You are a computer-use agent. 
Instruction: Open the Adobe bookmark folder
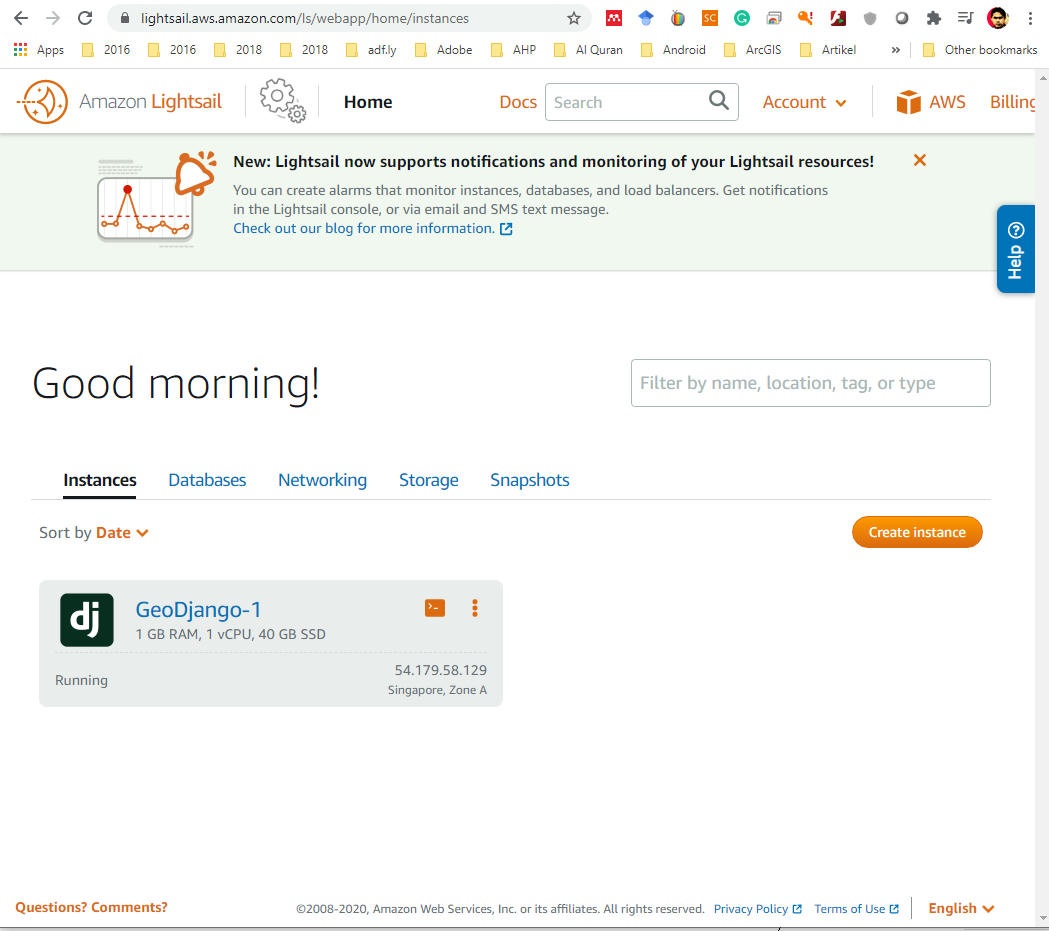[444, 49]
